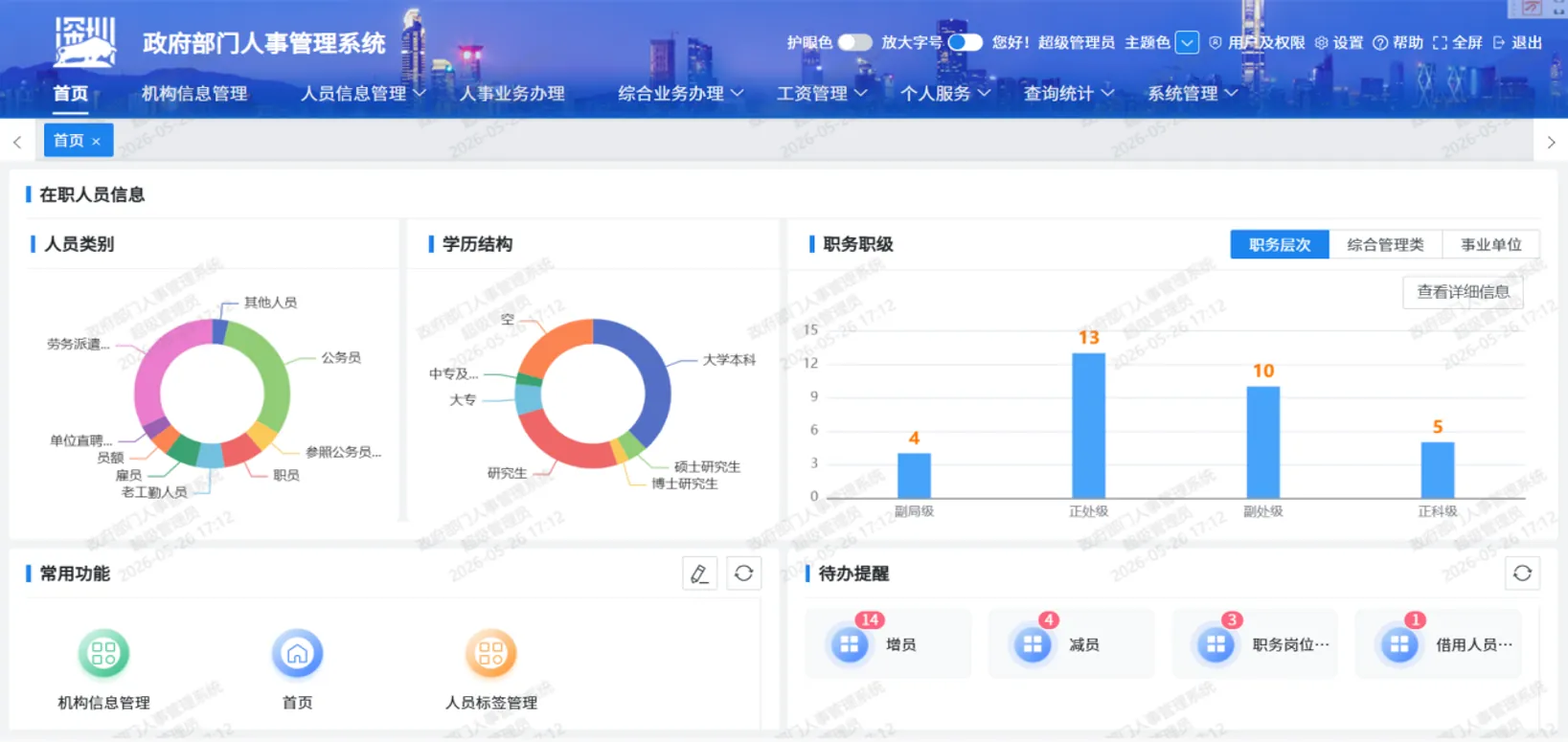Close the 首页 page tab
Image resolution: width=1568 pixels, height=742 pixels.
click(x=96, y=142)
